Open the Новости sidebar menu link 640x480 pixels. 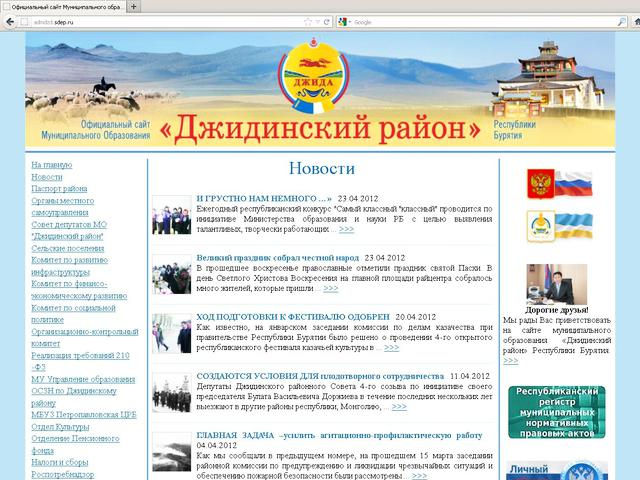click(x=47, y=177)
